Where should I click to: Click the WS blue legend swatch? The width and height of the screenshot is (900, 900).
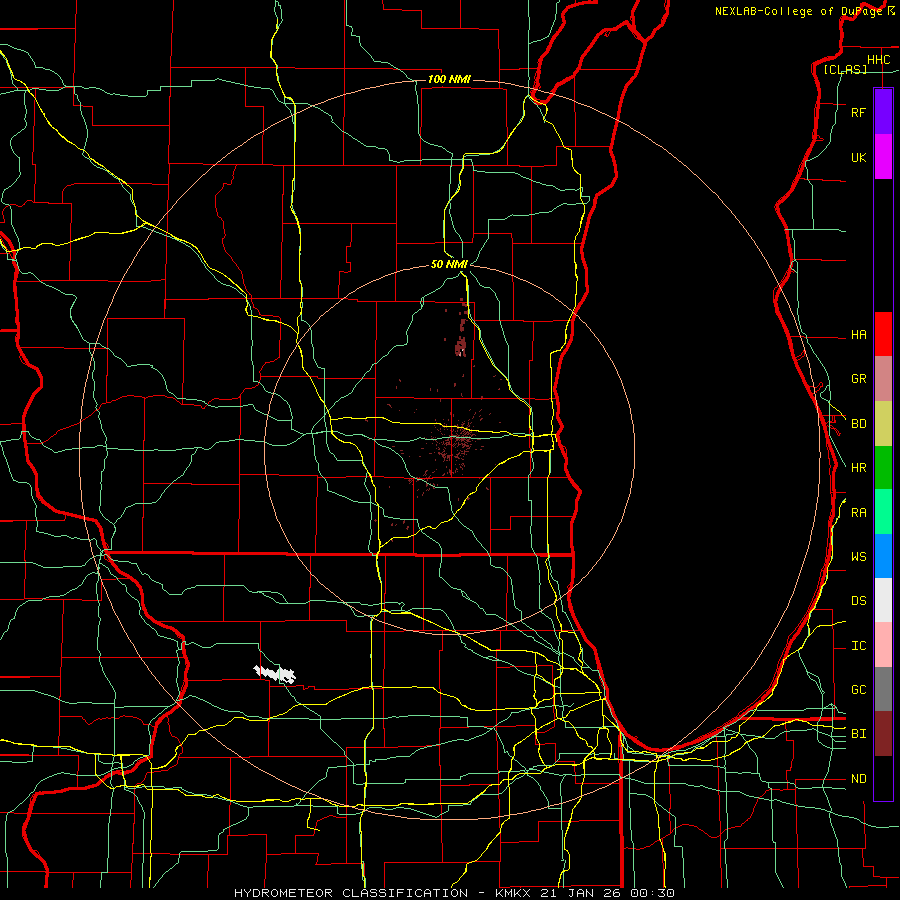tap(883, 556)
